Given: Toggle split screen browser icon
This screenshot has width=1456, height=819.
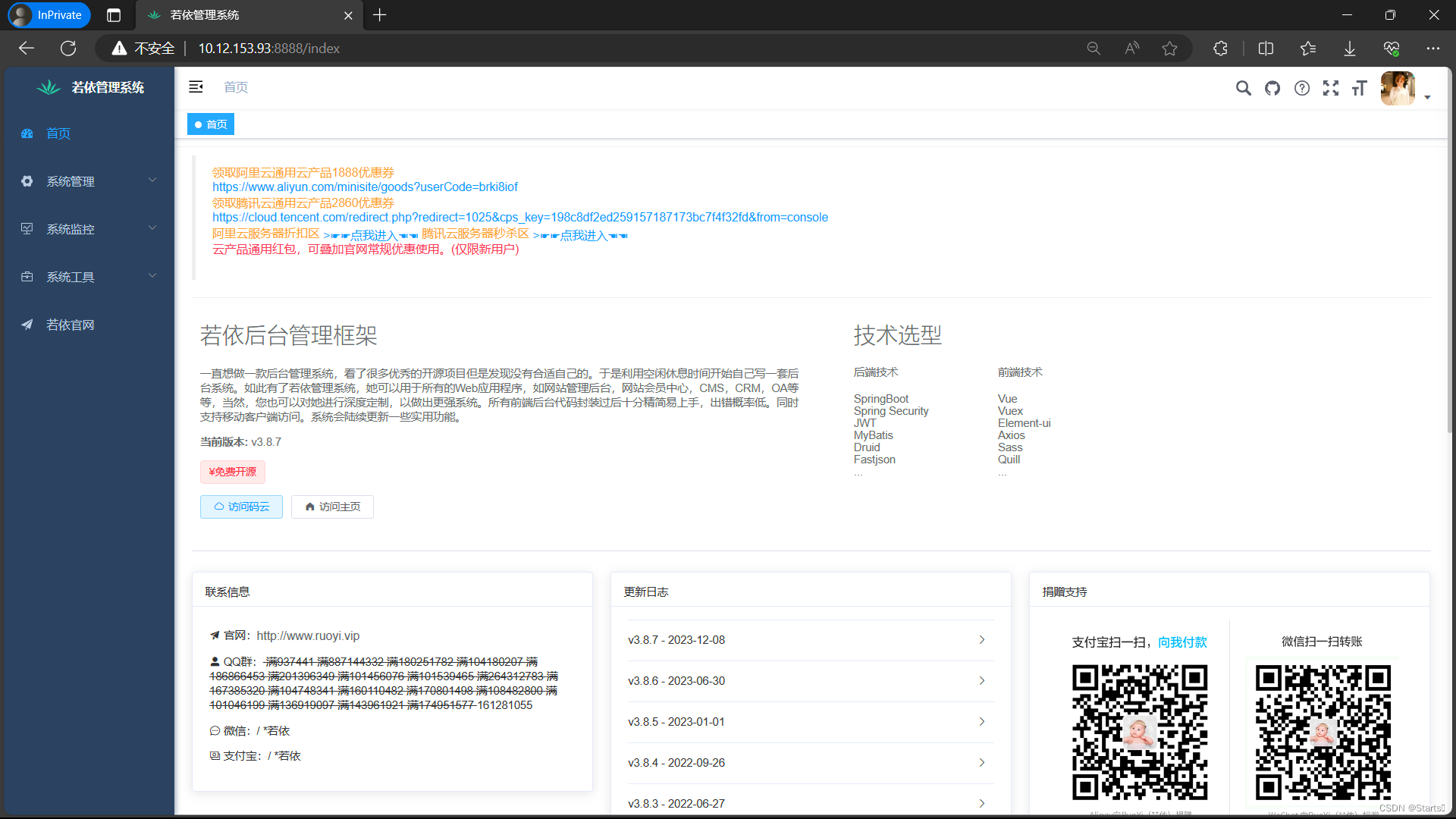Looking at the screenshot, I should [x=1266, y=49].
